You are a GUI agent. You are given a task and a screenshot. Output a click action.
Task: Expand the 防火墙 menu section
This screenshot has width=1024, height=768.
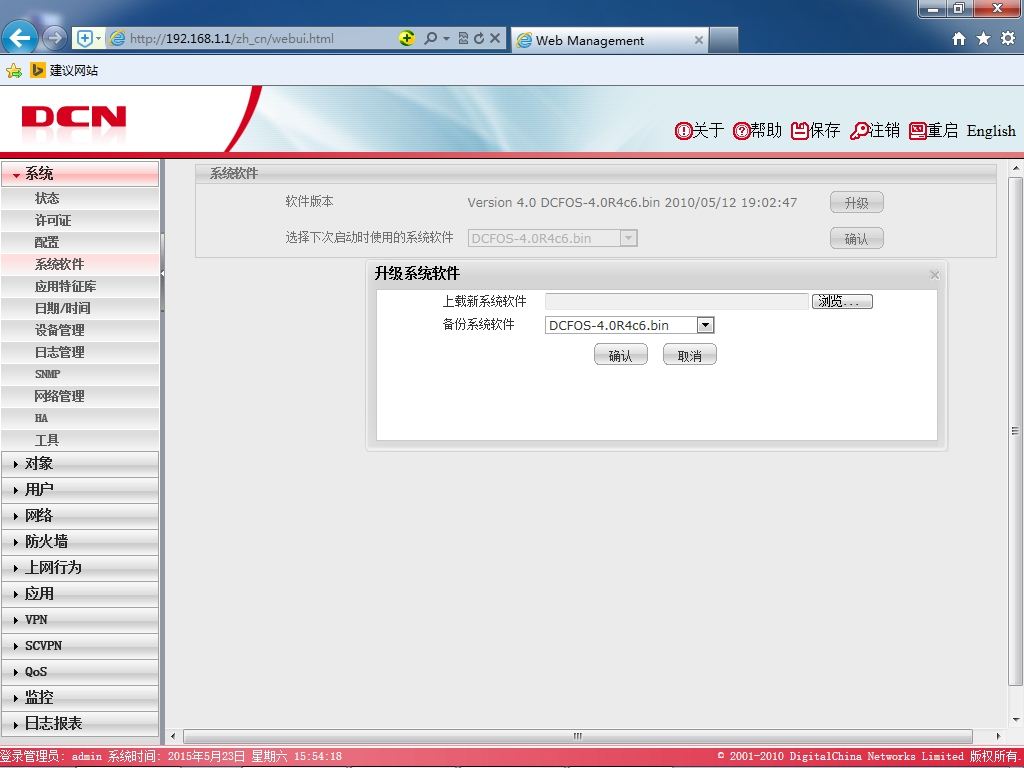(x=80, y=542)
